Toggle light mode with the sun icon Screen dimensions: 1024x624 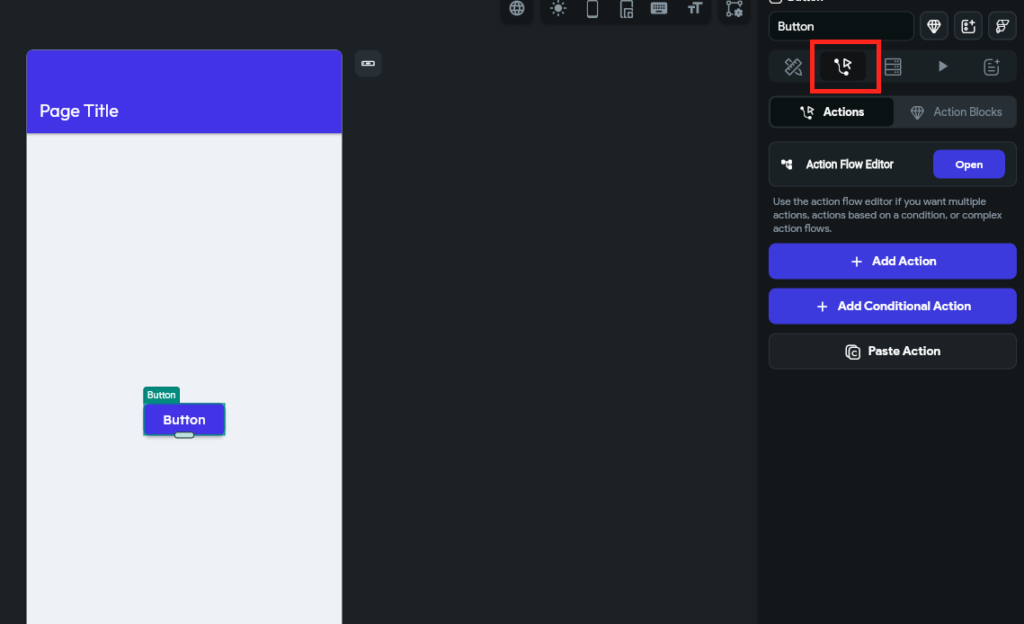point(558,9)
